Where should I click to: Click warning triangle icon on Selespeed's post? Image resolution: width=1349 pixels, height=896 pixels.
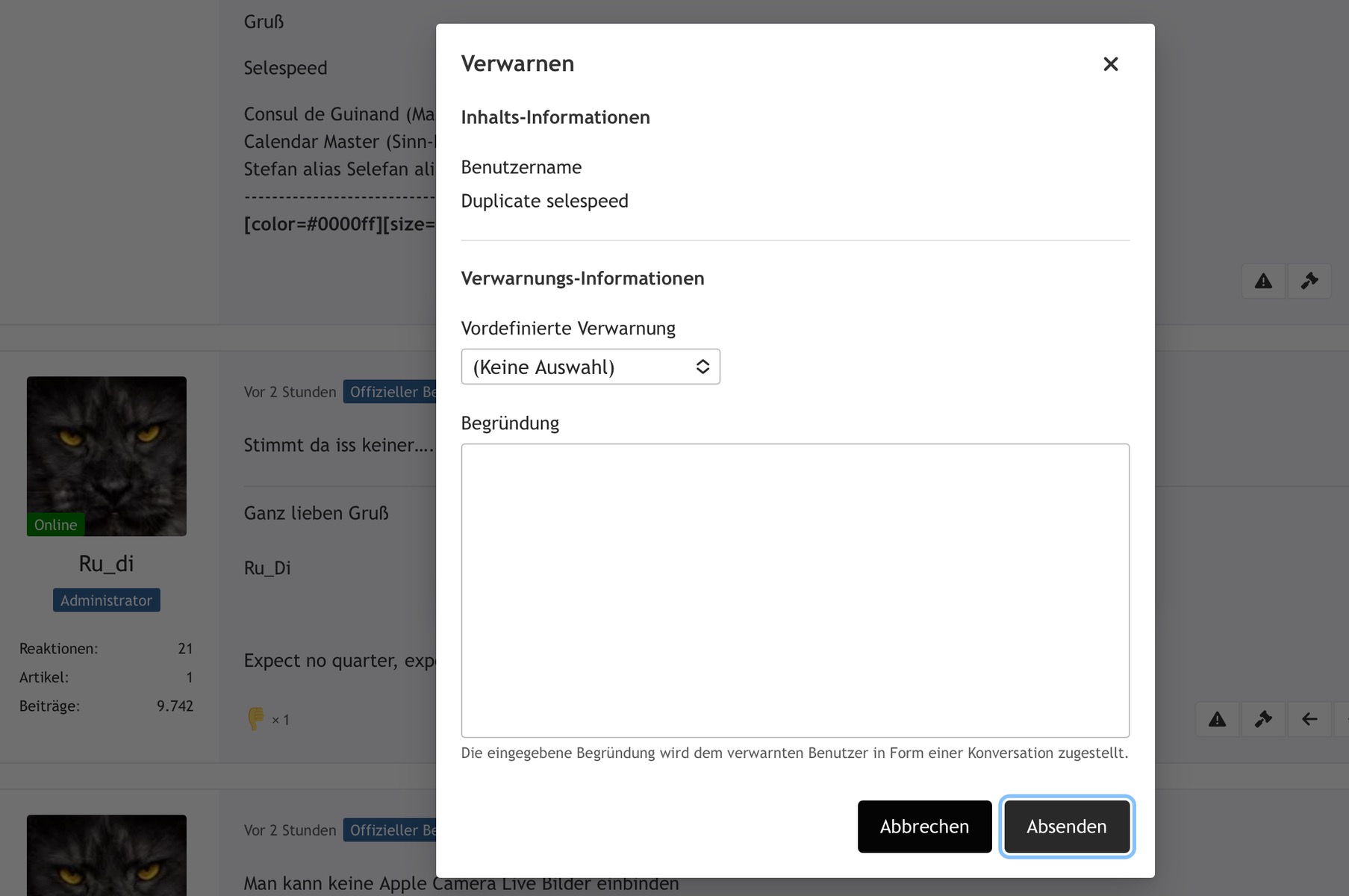coord(1262,281)
